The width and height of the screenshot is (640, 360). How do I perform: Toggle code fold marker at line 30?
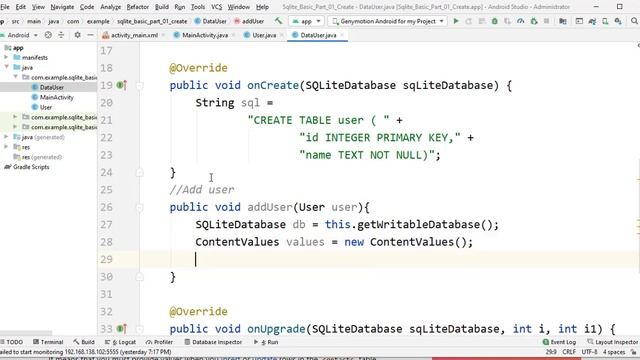[x=140, y=277]
